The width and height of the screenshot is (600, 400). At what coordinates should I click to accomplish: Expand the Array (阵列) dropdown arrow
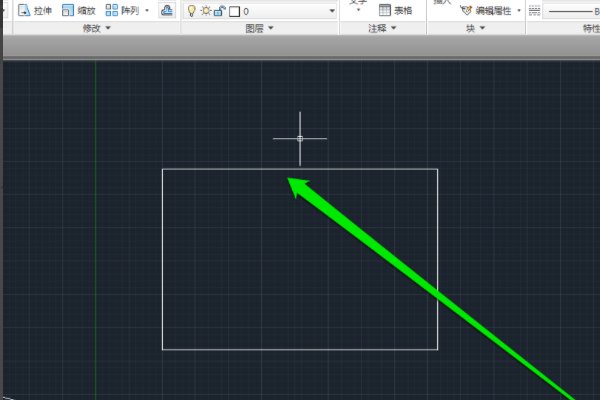pyautogui.click(x=147, y=10)
